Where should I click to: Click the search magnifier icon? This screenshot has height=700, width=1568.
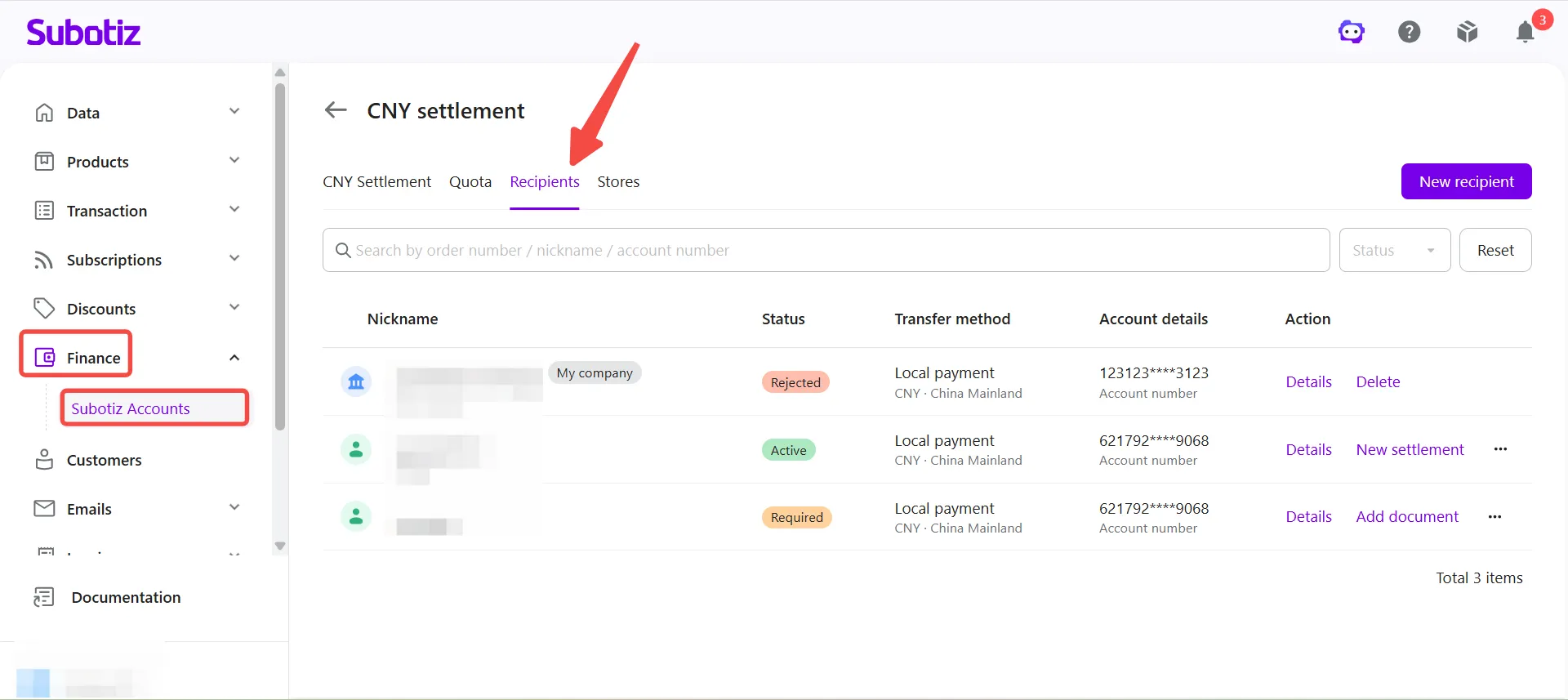[343, 250]
